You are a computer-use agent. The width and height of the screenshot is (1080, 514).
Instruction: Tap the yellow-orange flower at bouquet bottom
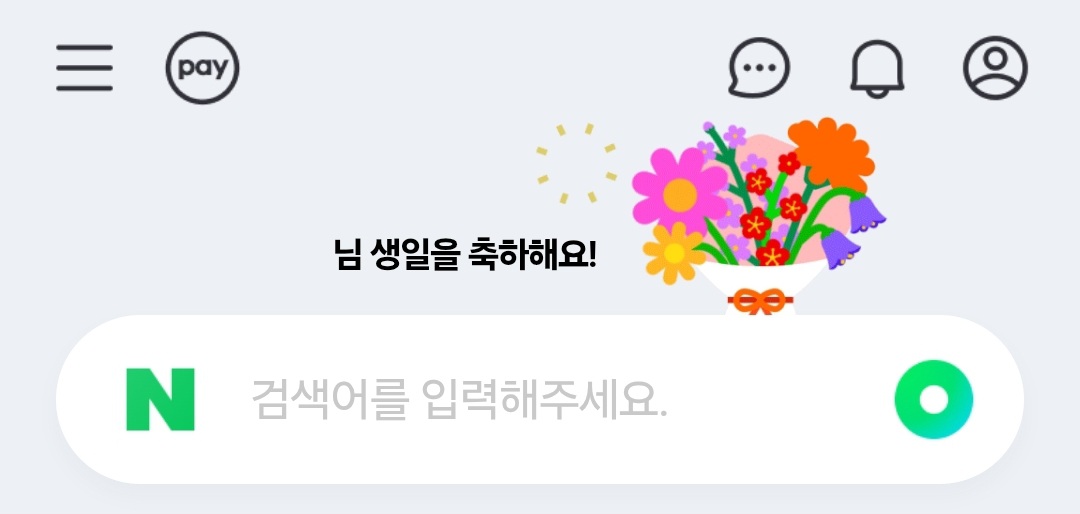[x=674, y=253]
